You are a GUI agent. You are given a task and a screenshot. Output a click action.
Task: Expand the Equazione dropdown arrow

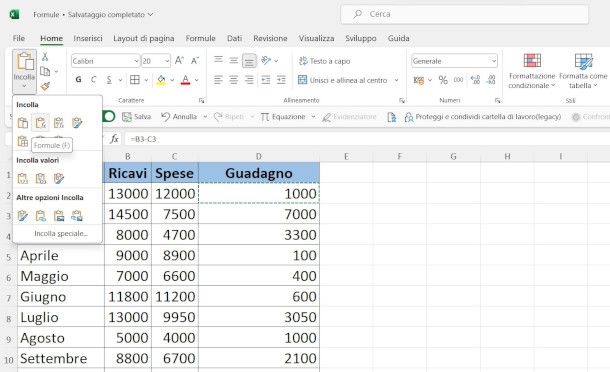point(313,117)
